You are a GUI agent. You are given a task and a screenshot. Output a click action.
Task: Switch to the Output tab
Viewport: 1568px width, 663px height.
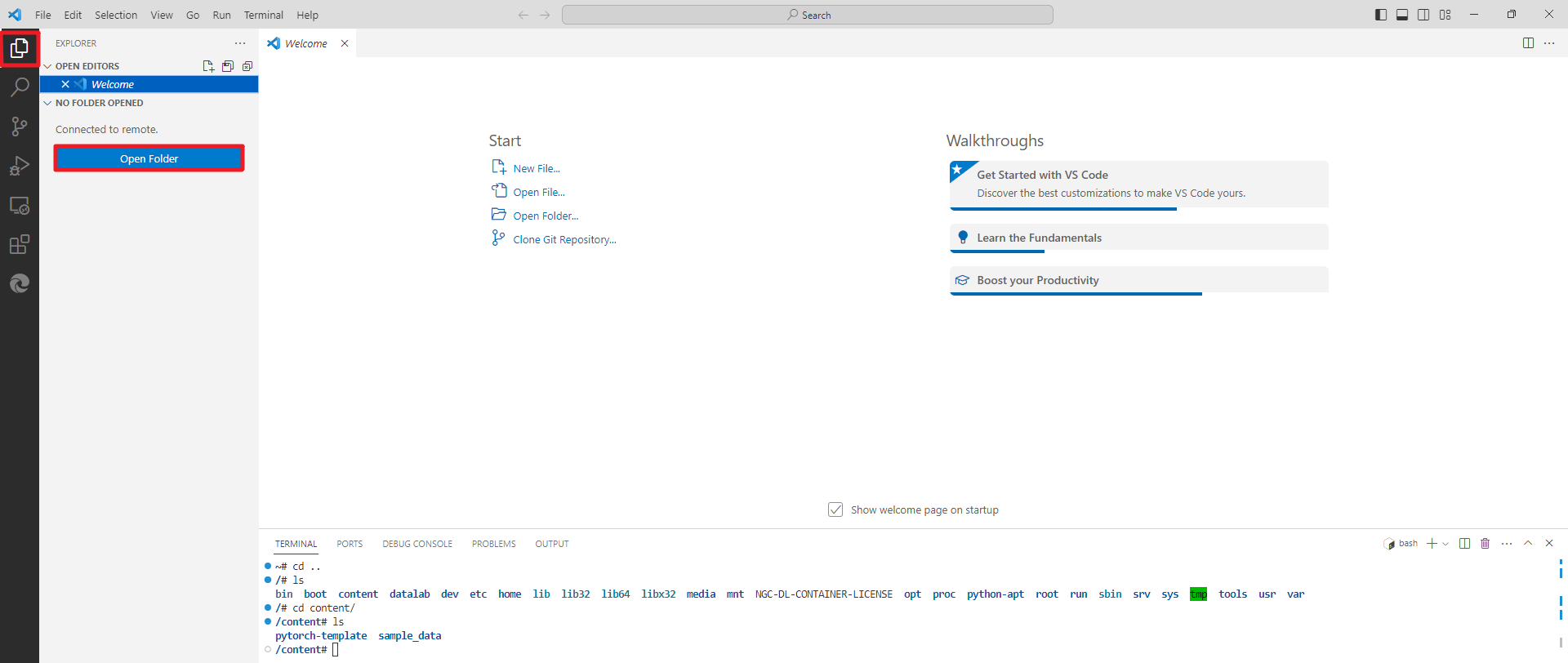coord(552,544)
